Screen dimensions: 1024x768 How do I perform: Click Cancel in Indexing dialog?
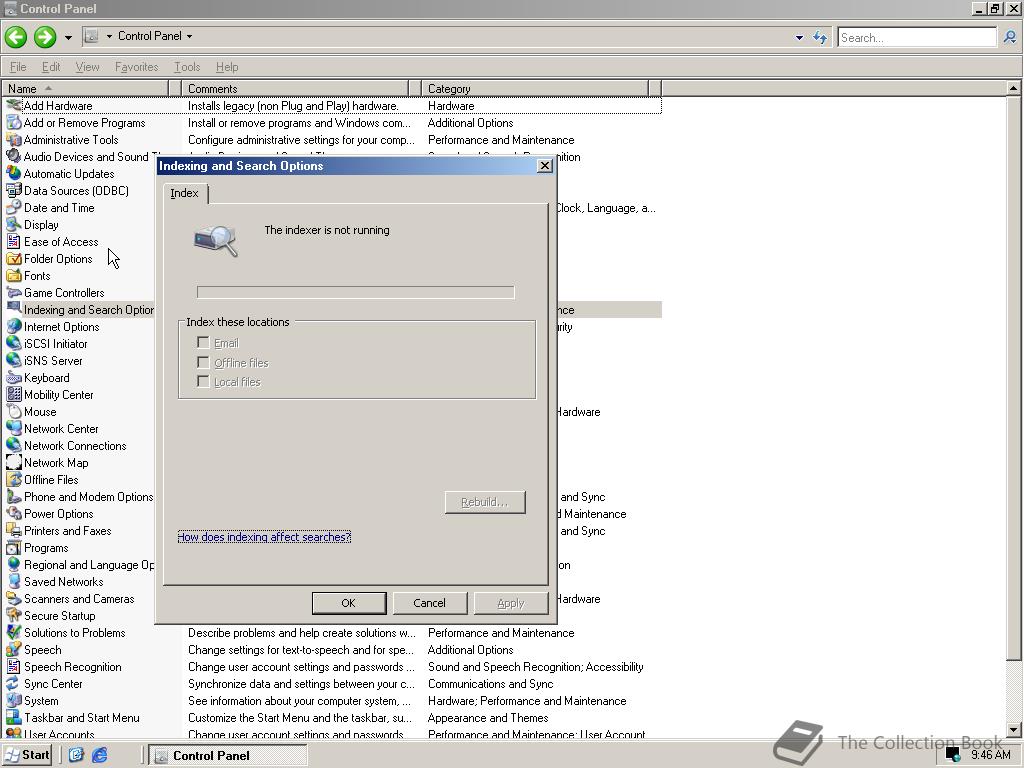point(430,603)
